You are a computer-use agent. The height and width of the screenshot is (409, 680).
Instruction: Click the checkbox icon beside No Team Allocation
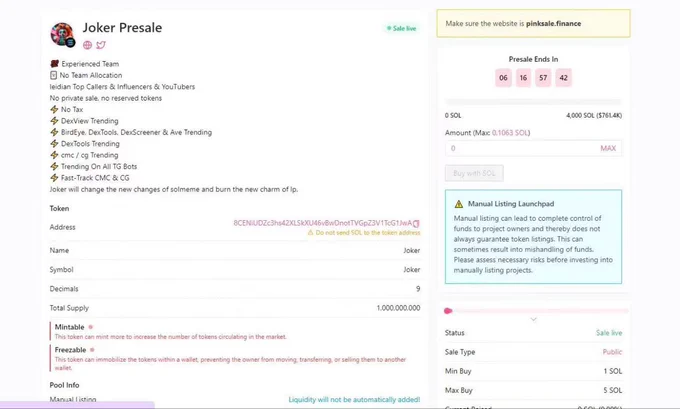tap(53, 75)
